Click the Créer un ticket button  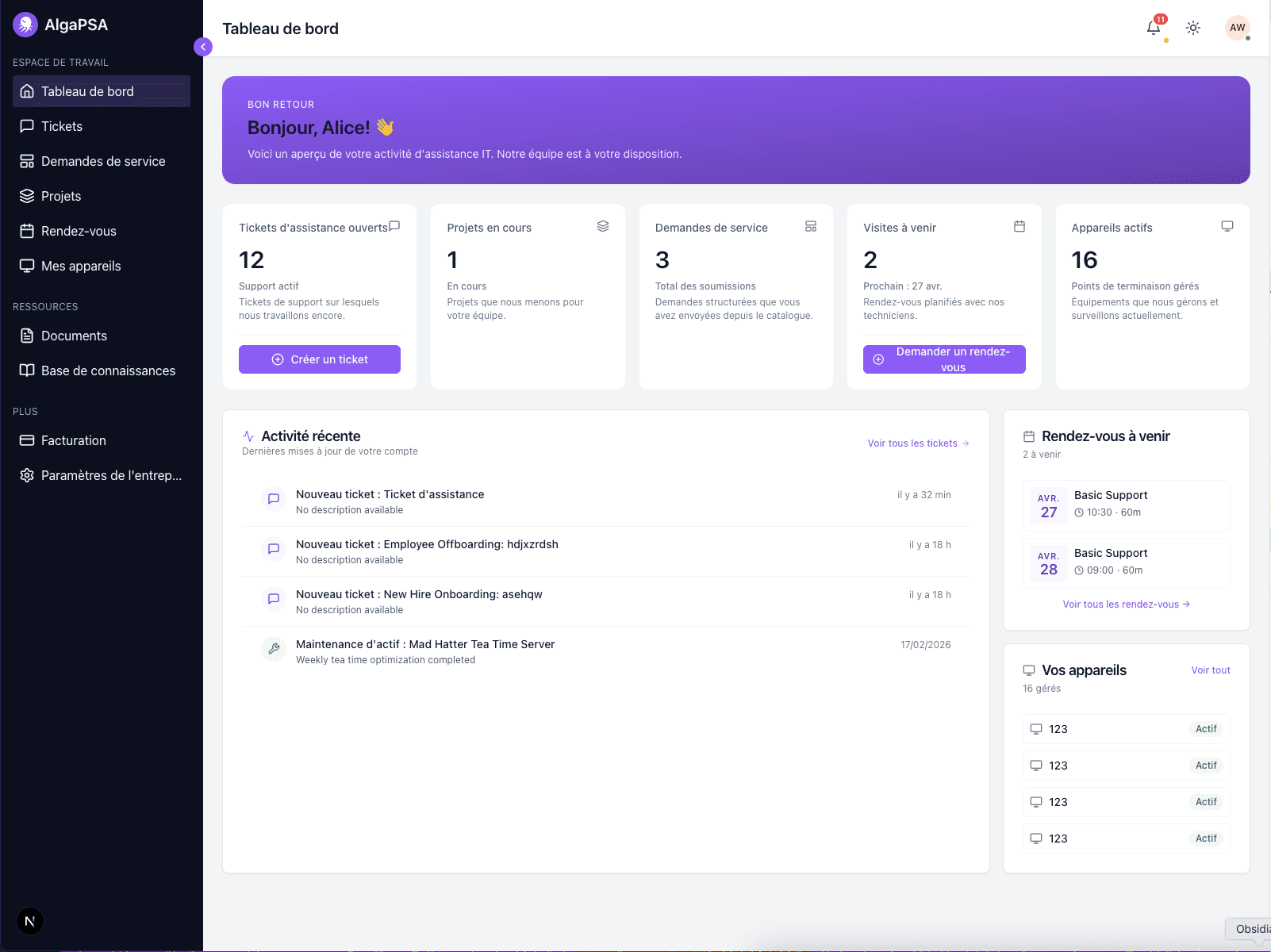320,359
